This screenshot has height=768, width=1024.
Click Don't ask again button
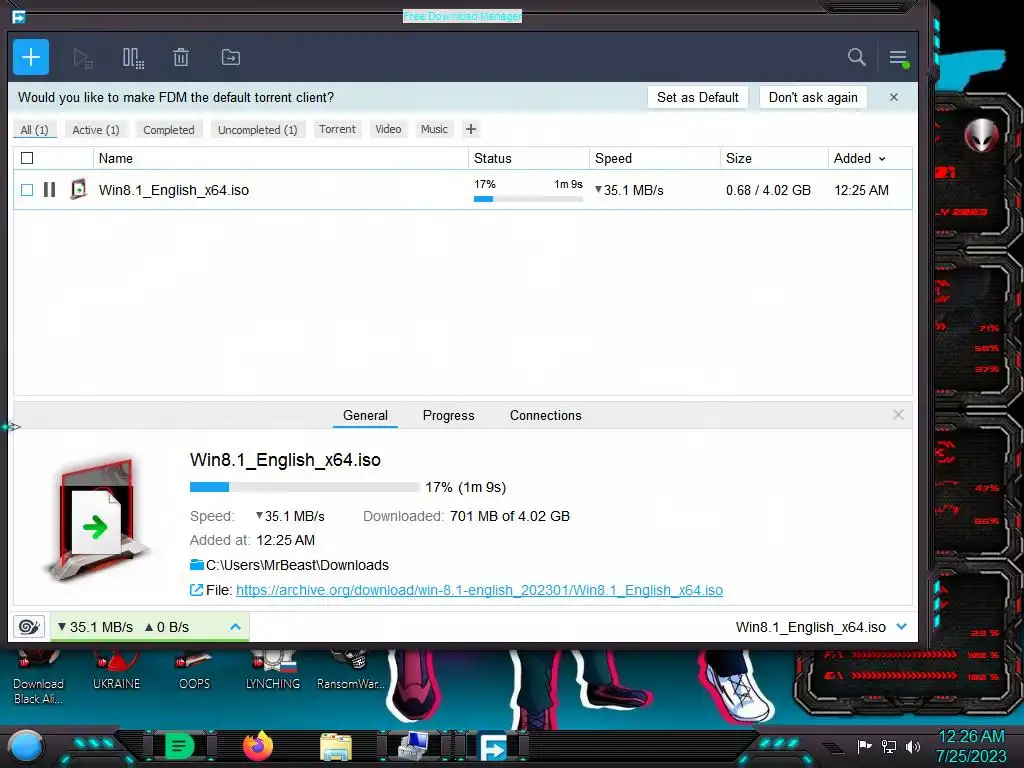[x=813, y=97]
